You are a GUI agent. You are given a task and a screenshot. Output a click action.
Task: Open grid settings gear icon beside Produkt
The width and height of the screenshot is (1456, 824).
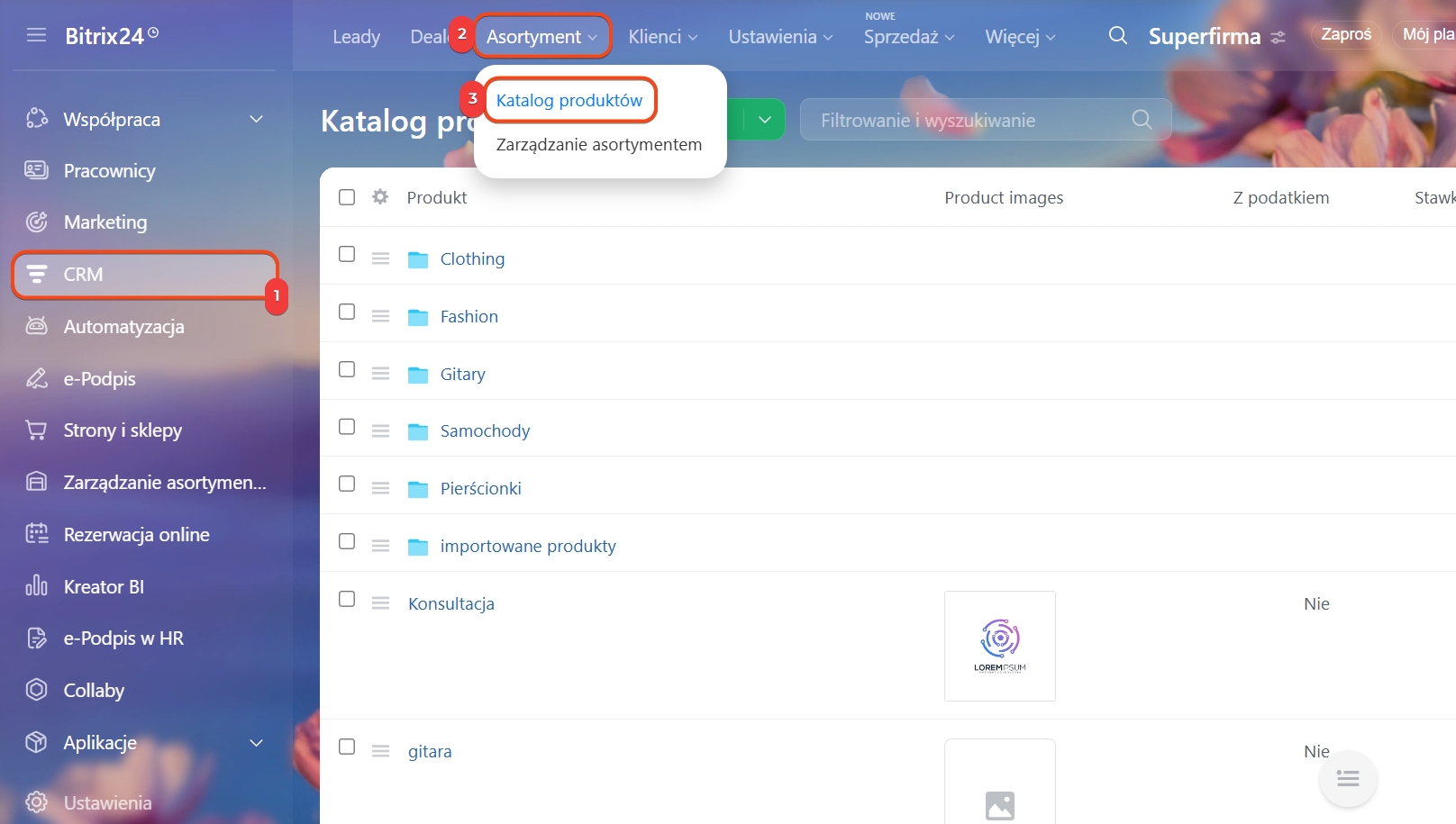pos(380,196)
